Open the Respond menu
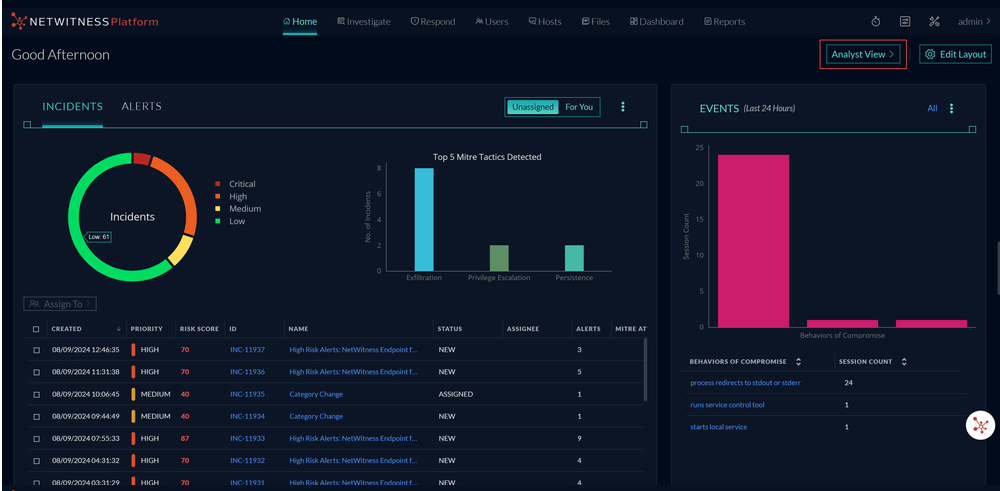 click(433, 22)
